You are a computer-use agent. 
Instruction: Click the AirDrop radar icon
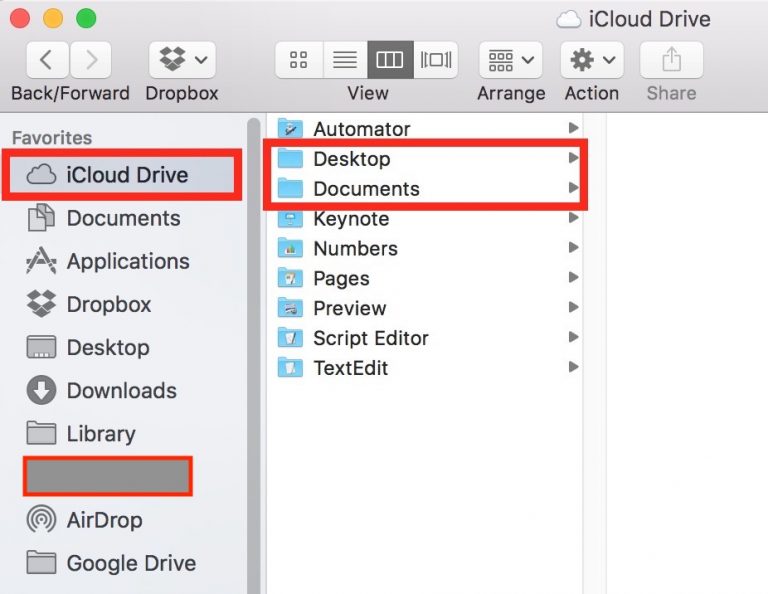tap(41, 519)
